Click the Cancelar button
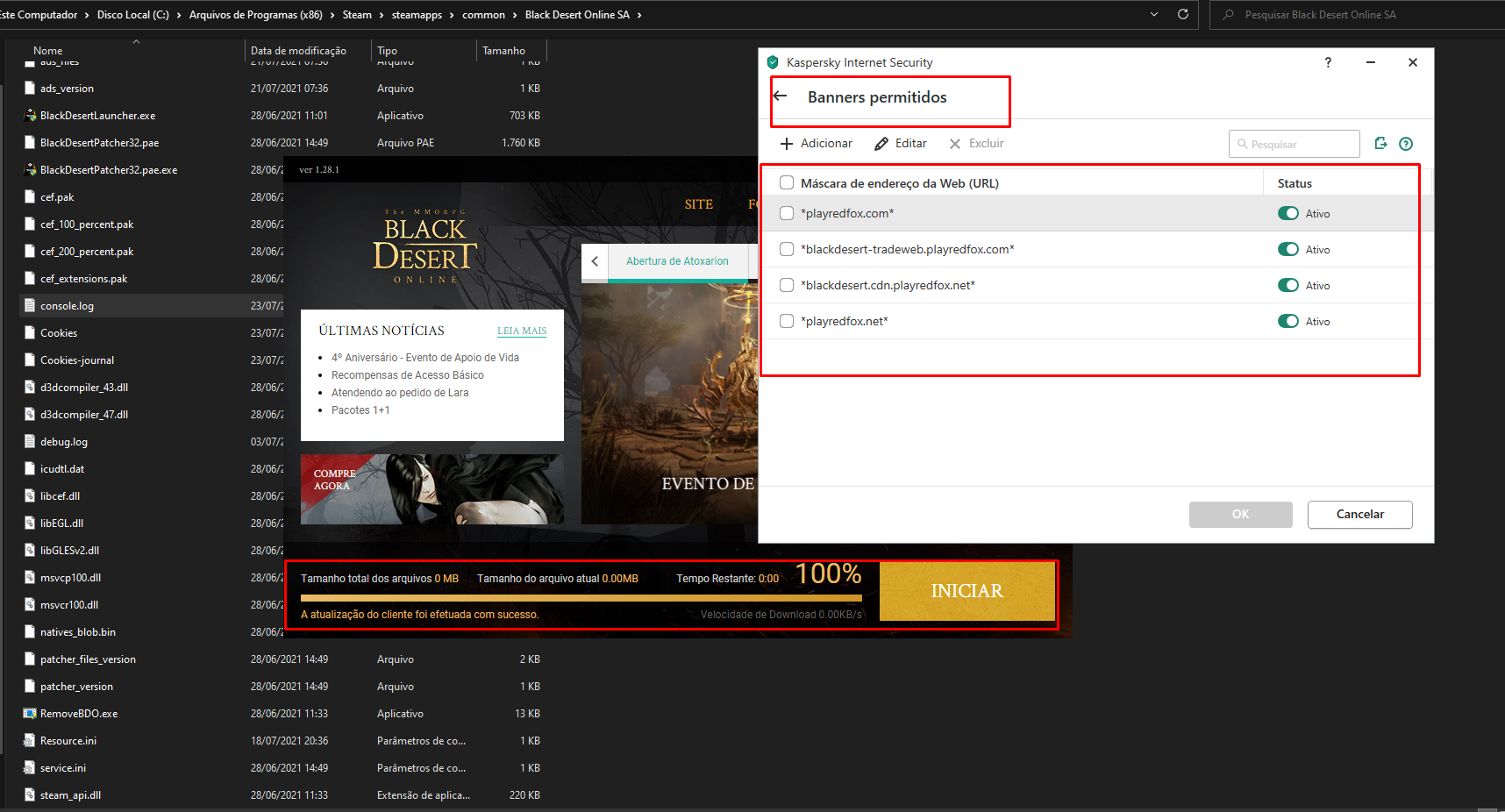The width and height of the screenshot is (1505, 812). [1359, 514]
